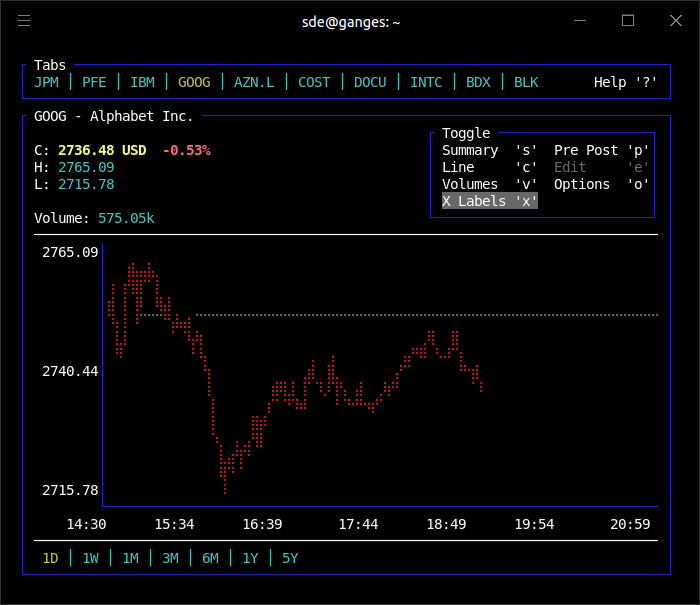700x605 pixels.
Task: Switch to the PFE tab
Action: [94, 83]
